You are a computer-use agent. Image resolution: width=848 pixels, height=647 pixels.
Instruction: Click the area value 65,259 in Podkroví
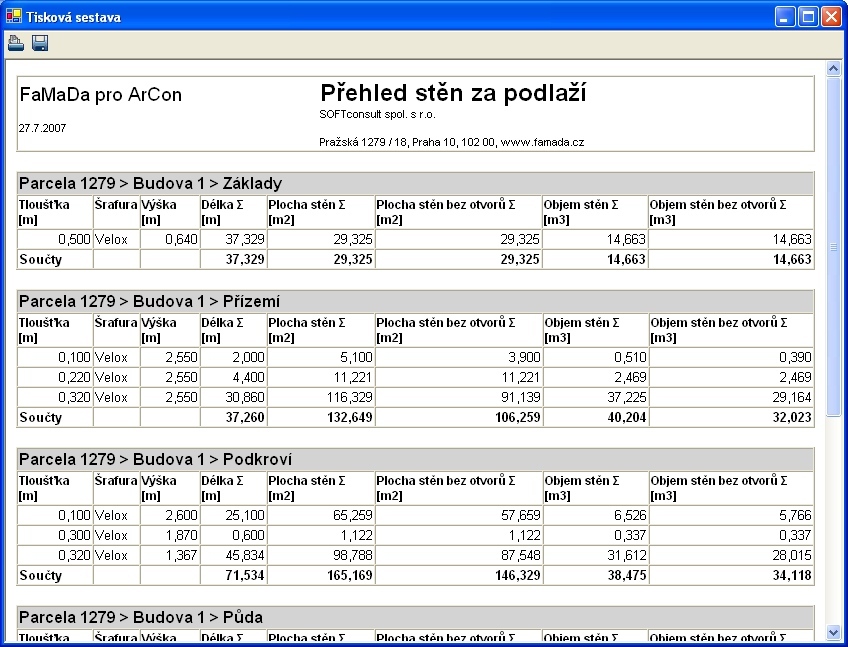point(353,515)
